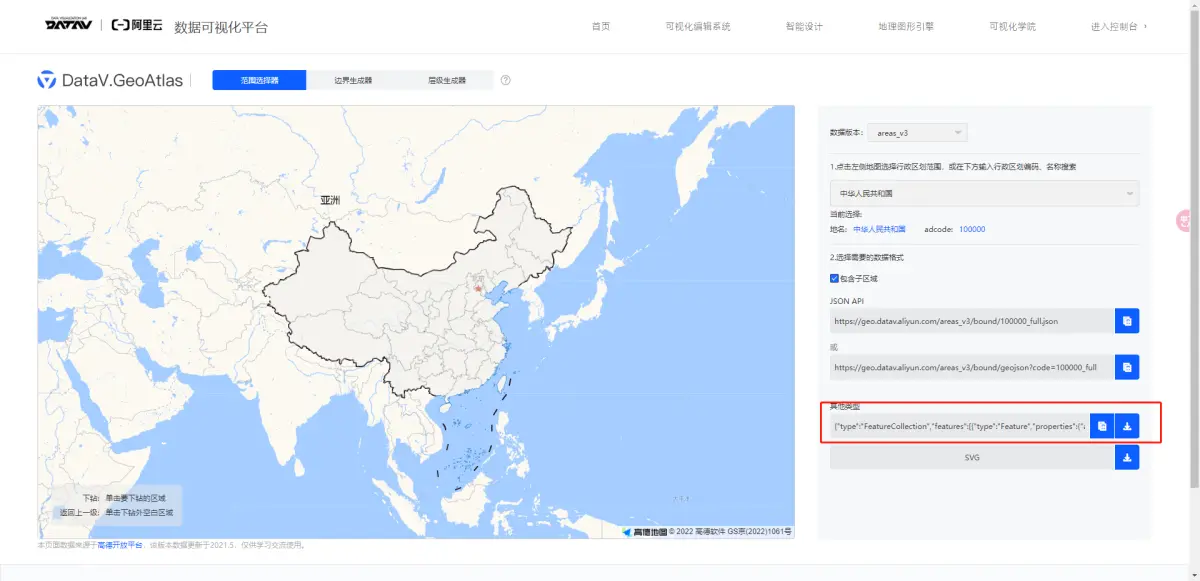Click the 2.选择需要的数据格式 heading
The image size is (1200, 581).
tap(867, 257)
